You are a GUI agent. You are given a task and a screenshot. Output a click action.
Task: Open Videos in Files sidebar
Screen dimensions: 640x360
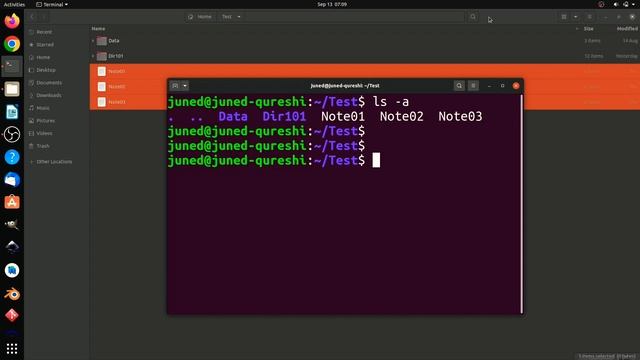coord(44,133)
